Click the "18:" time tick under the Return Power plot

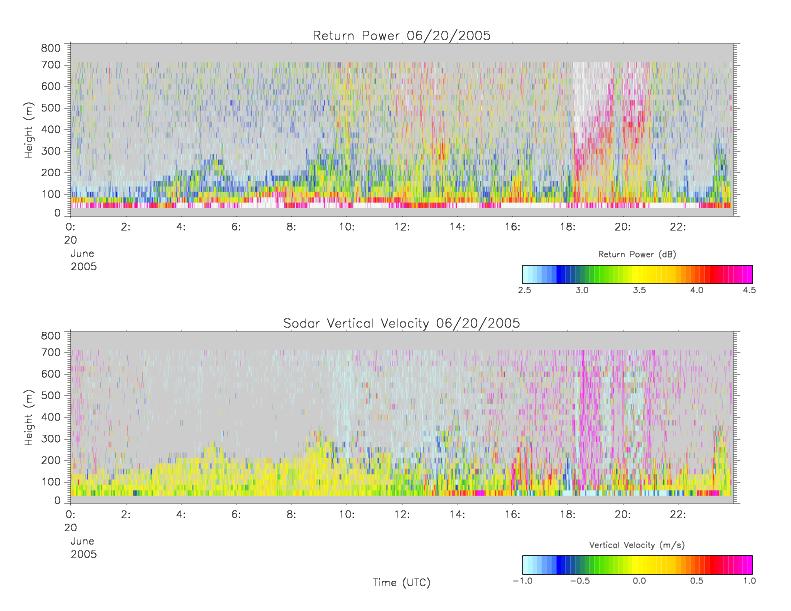568,227
